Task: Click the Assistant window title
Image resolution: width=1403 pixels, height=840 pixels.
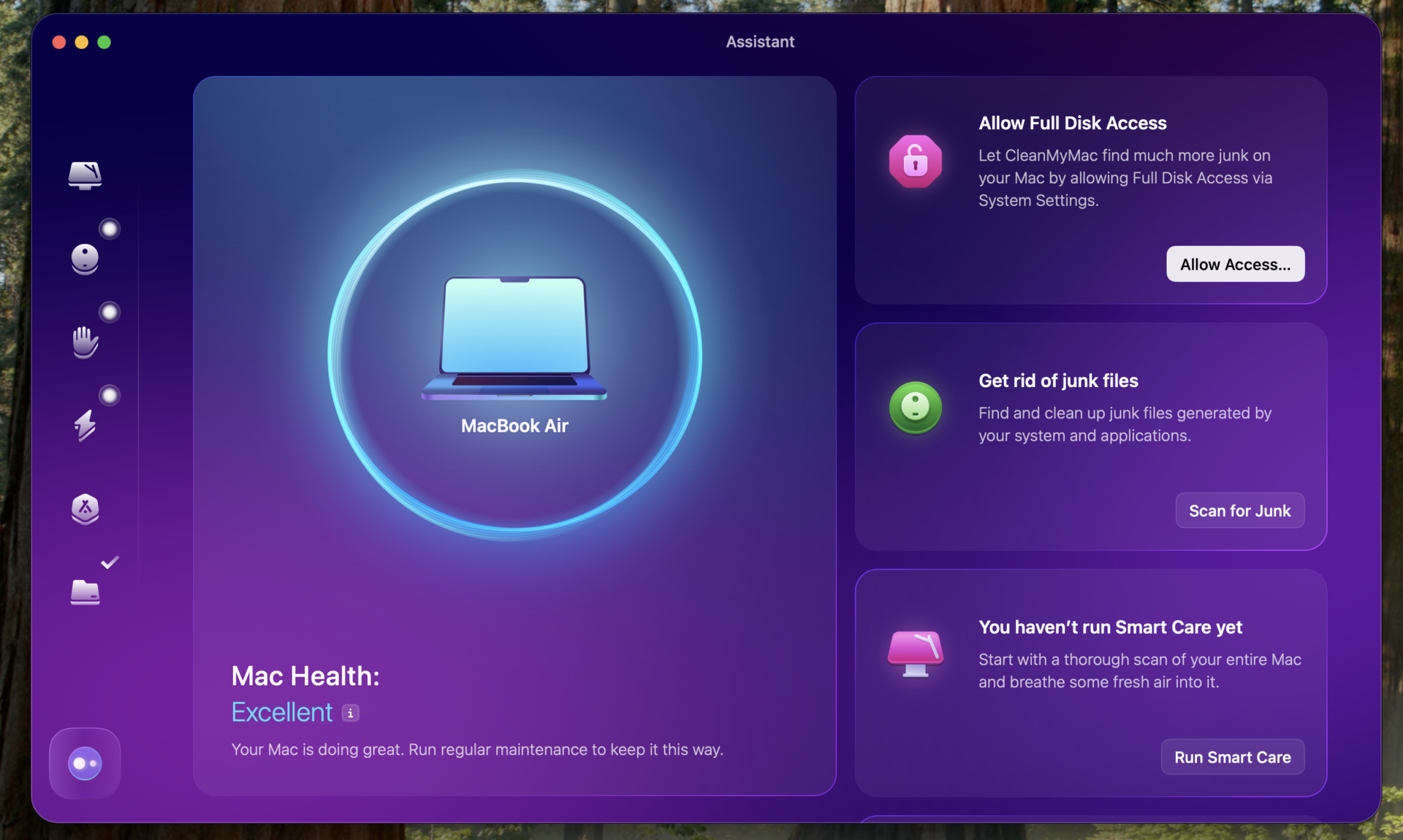Action: pyautogui.click(x=760, y=42)
